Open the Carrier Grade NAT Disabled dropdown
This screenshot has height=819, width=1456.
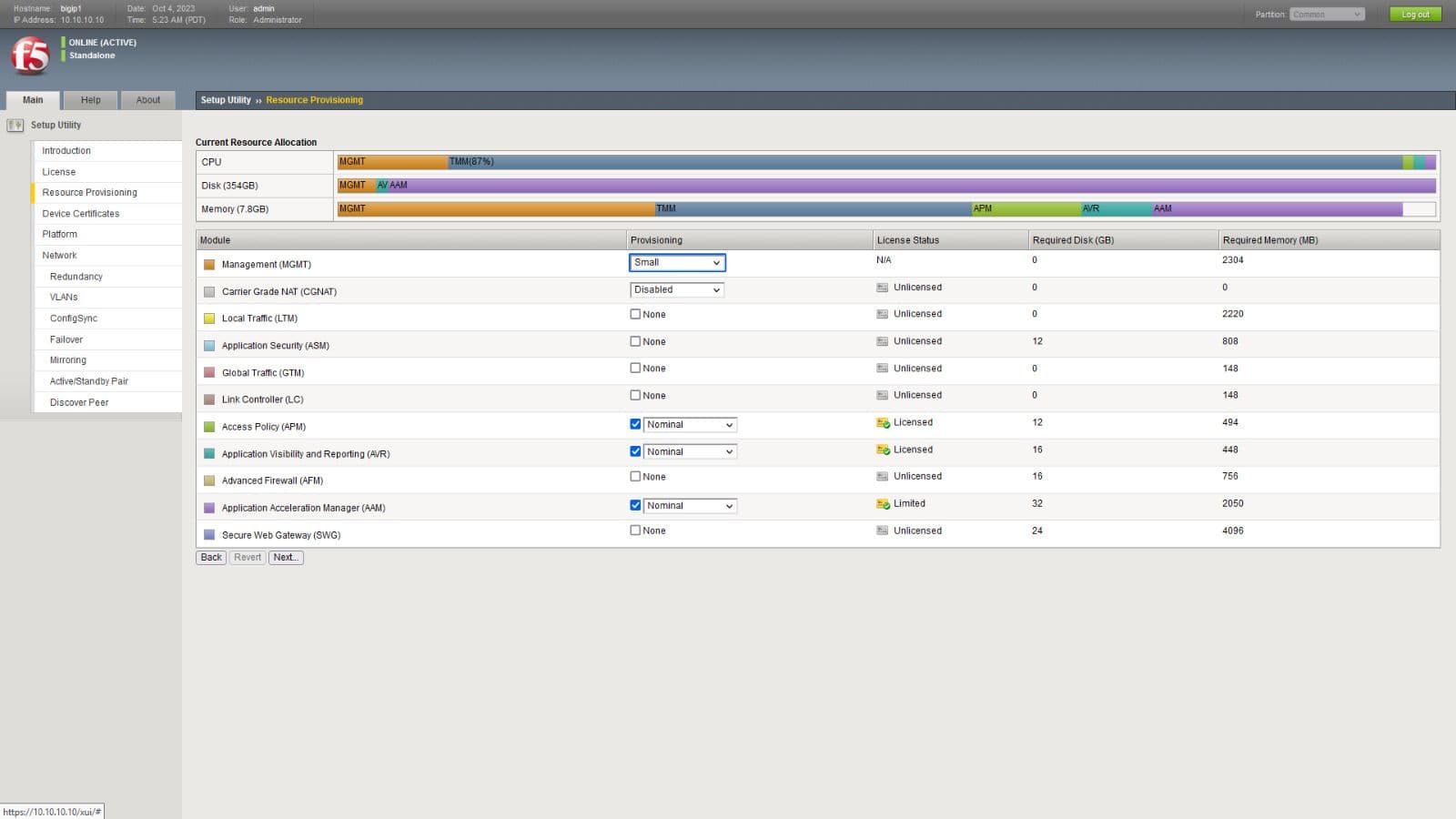[676, 289]
